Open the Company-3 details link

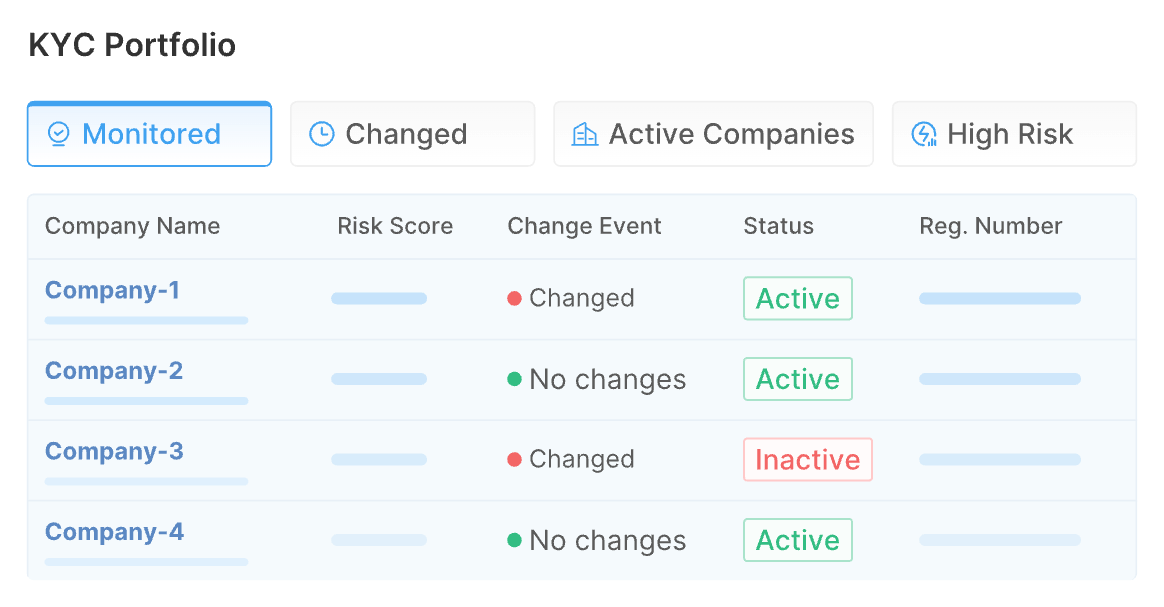pos(113,451)
